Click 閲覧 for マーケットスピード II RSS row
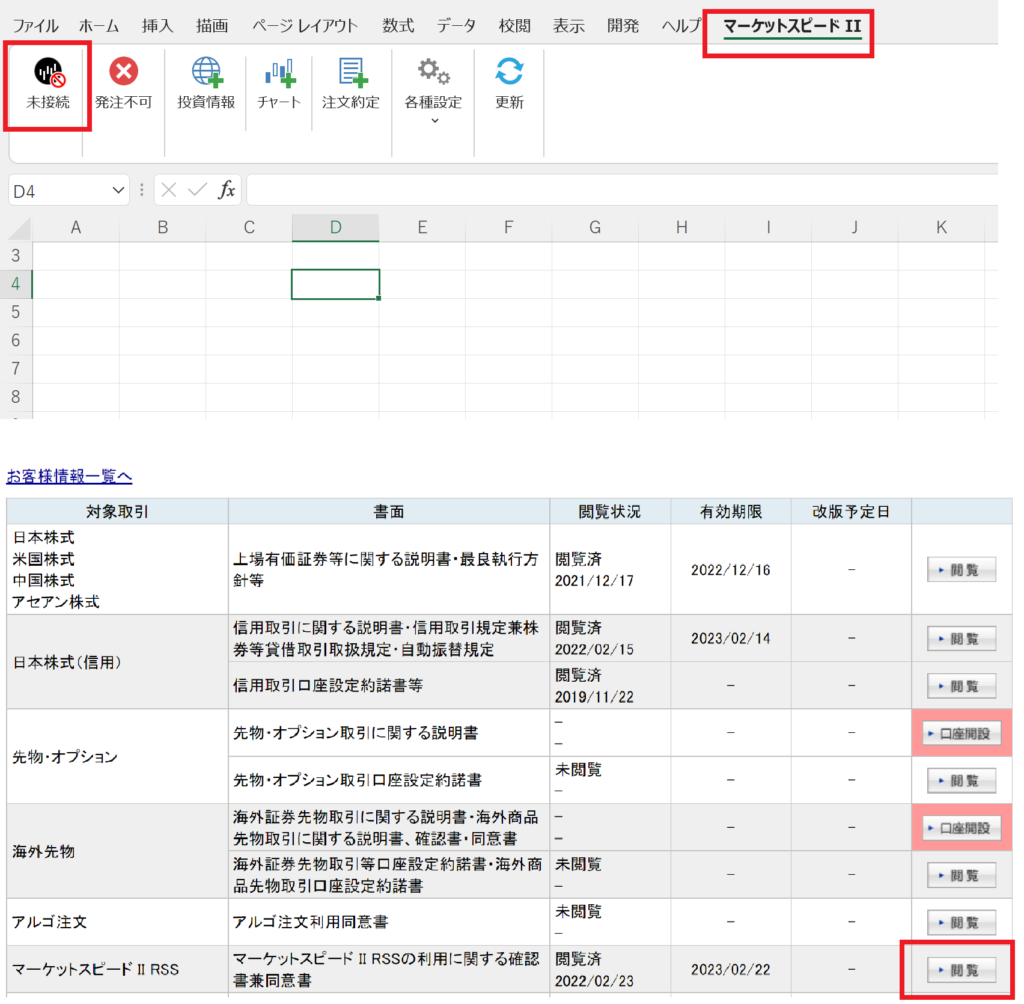Image resolution: width=1024 pixels, height=1004 pixels. pos(962,970)
